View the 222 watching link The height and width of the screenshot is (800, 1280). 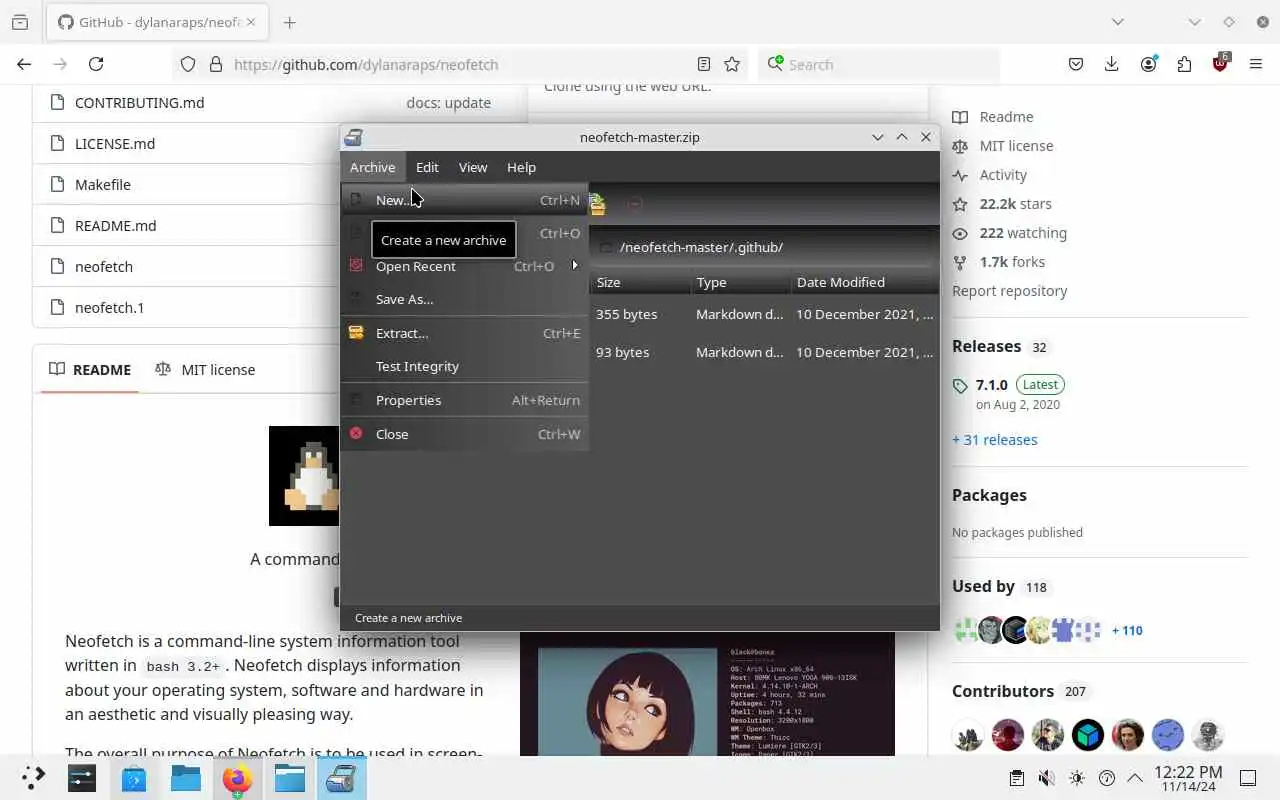pos(1010,232)
